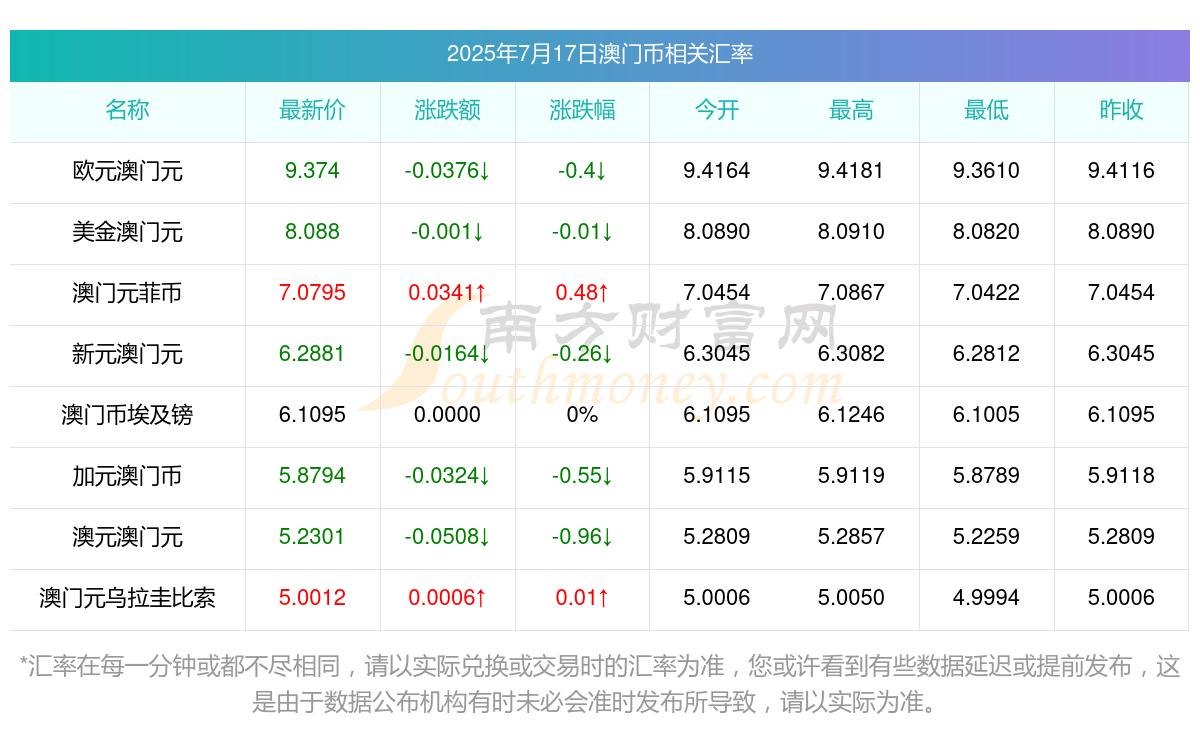Click percent change 0% for 埃及镑
The image size is (1200, 733).
pos(583,415)
